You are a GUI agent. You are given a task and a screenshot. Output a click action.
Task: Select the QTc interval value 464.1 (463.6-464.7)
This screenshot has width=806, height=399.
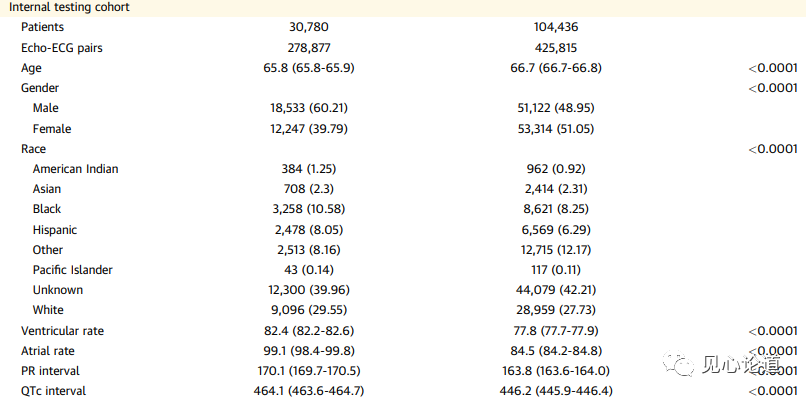(309, 391)
